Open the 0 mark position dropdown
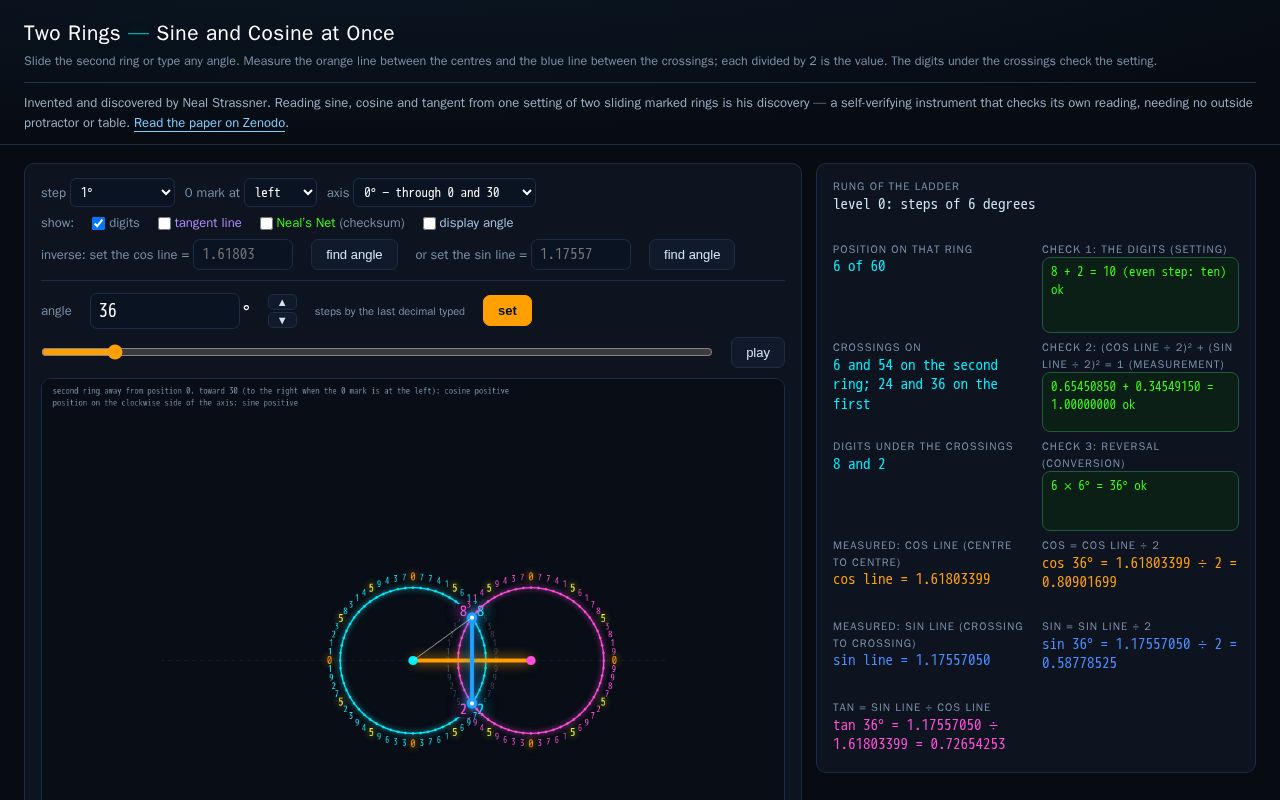 click(280, 192)
